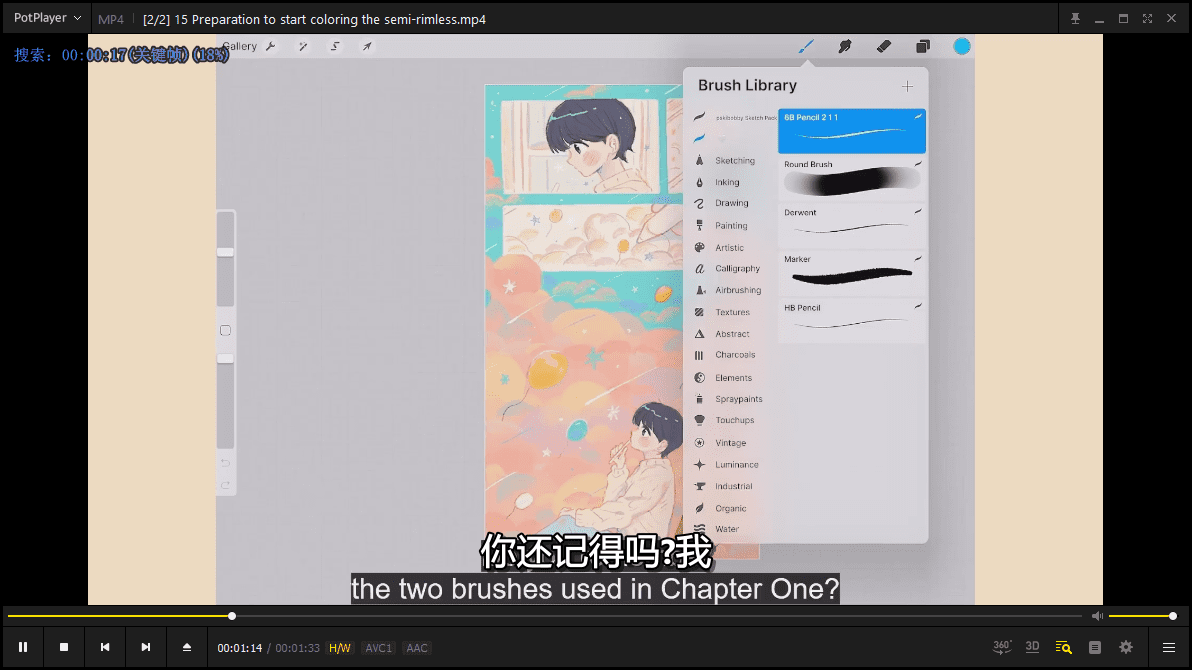The image size is (1192, 670).
Task: Toggle PotPlayer fullscreen mode
Action: pos(1147,18)
